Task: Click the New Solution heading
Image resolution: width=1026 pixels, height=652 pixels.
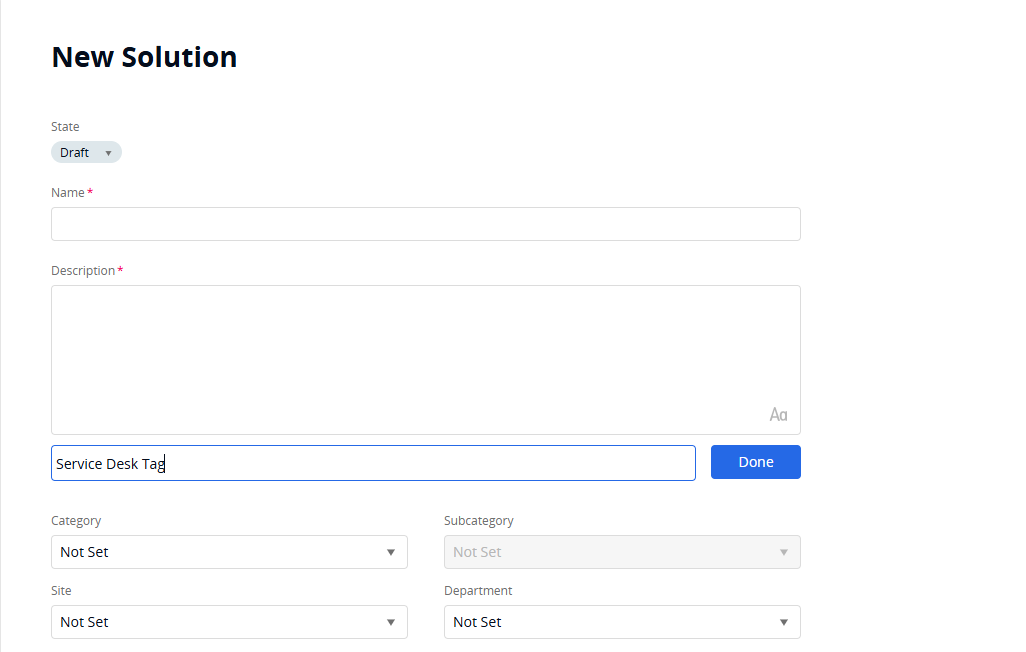Action: coord(144,57)
